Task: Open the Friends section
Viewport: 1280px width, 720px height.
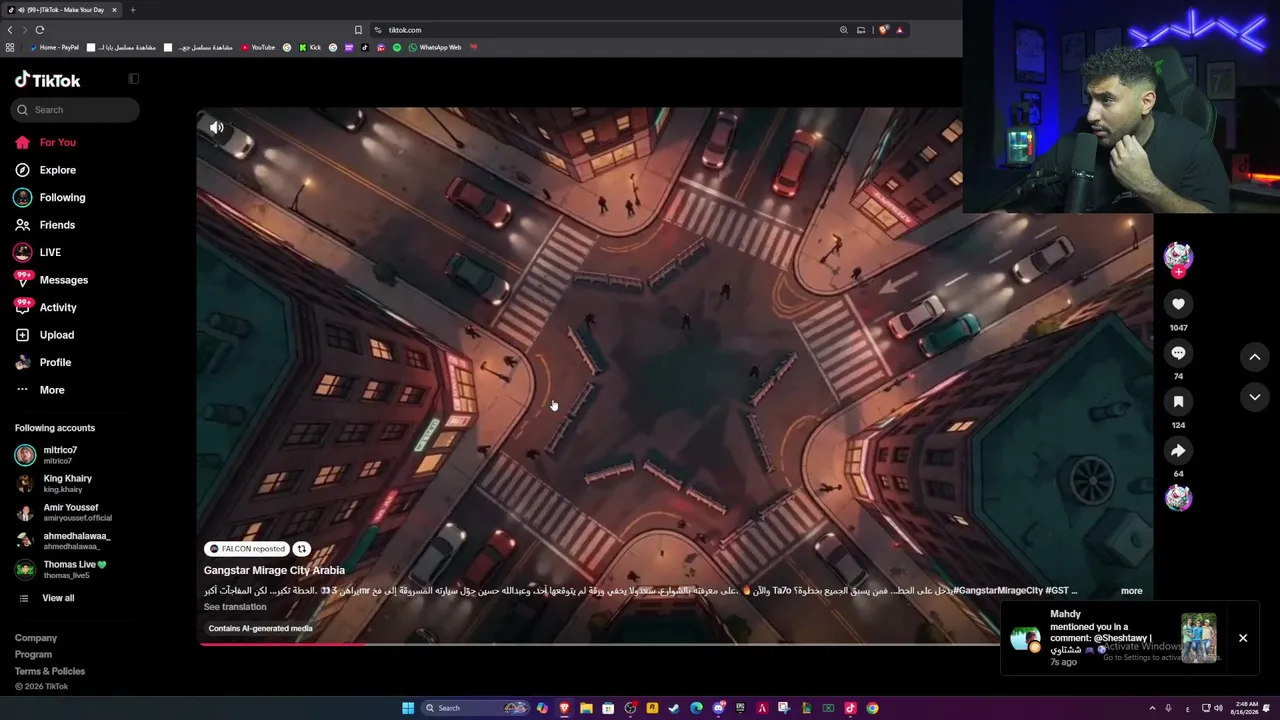Action: coord(57,225)
